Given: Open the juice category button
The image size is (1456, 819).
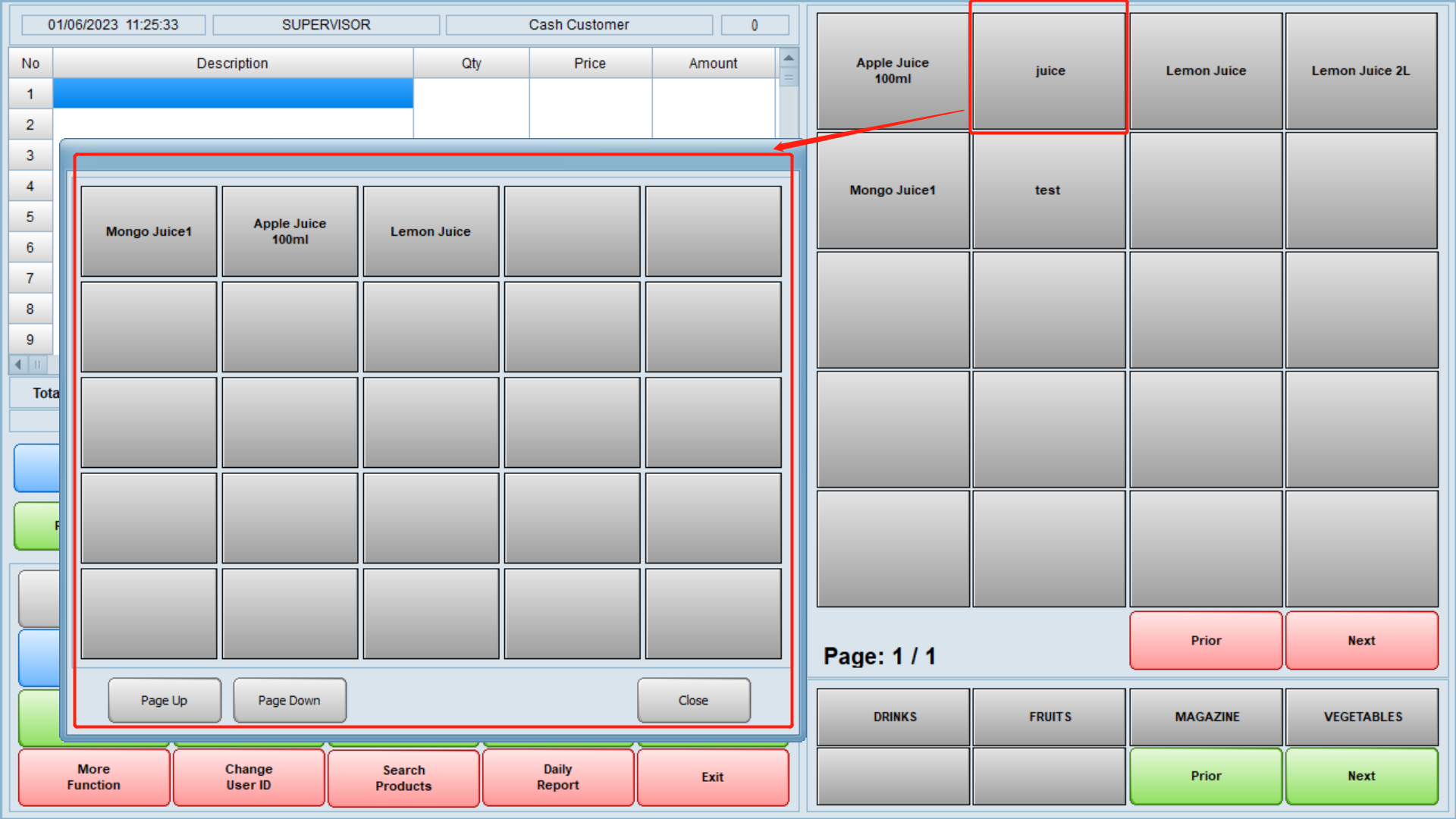Looking at the screenshot, I should [x=1049, y=70].
